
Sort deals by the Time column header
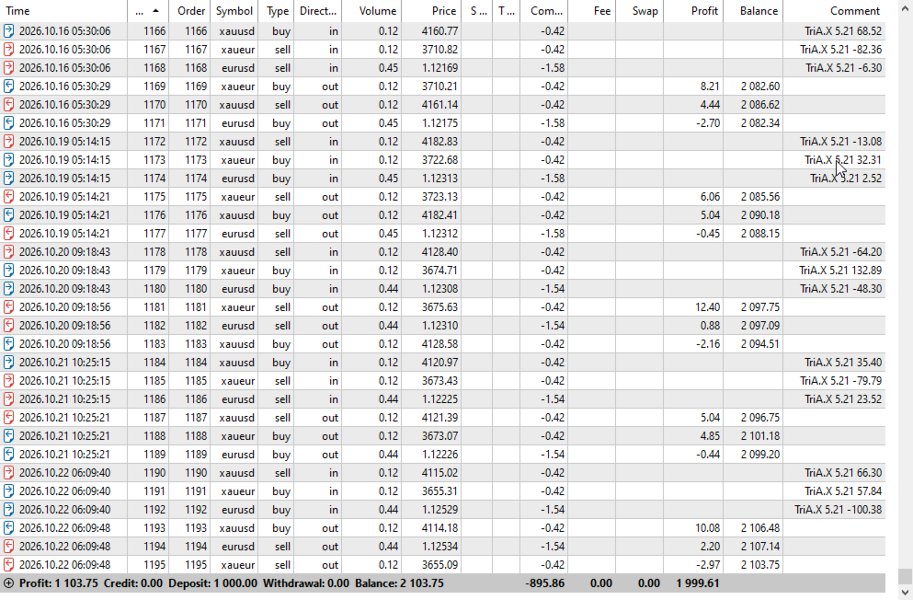coord(63,10)
